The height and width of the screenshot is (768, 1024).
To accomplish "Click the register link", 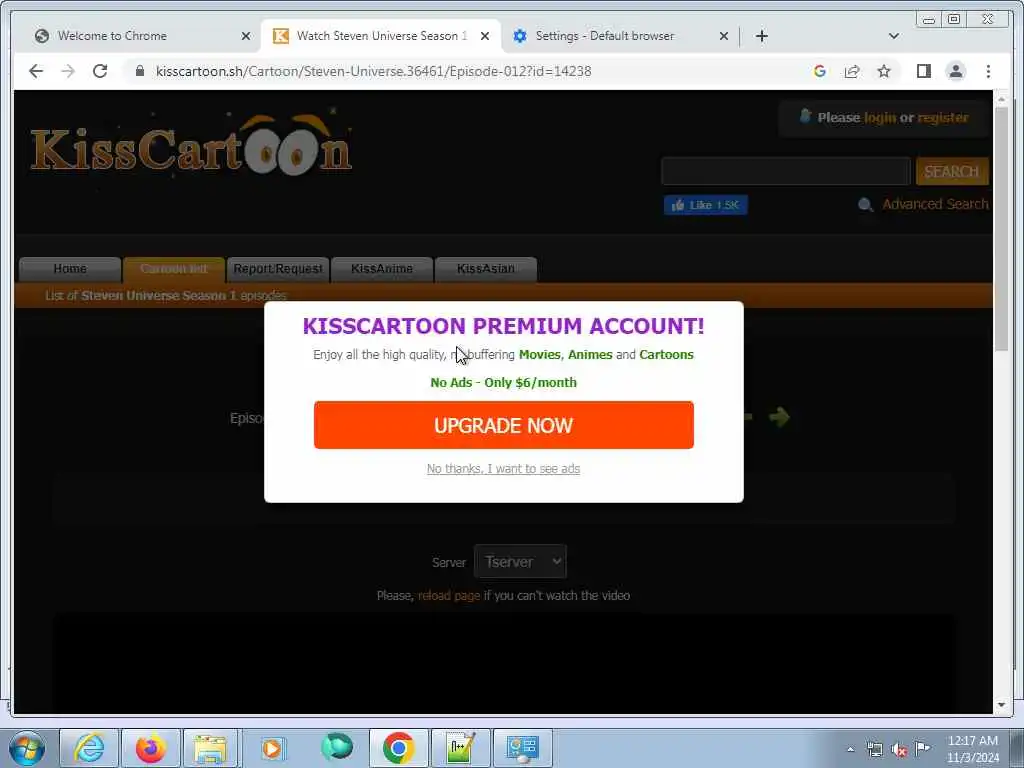I will (x=942, y=118).
